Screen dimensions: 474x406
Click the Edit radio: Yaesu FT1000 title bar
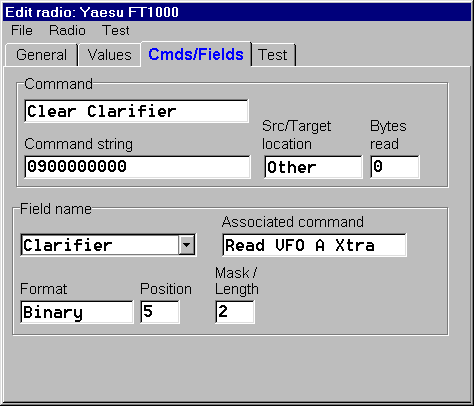tap(237, 12)
